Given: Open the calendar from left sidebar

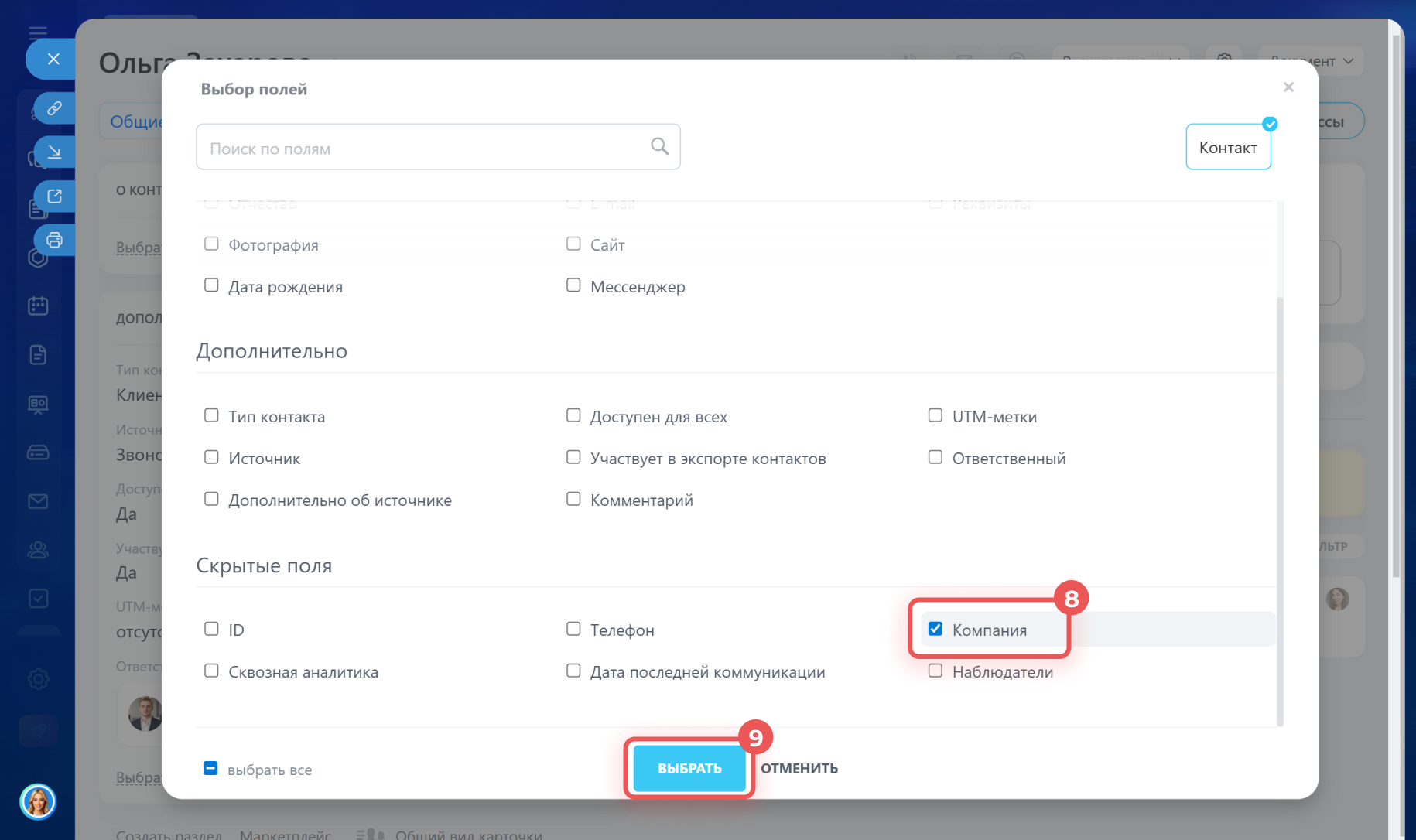Looking at the screenshot, I should click(x=38, y=306).
